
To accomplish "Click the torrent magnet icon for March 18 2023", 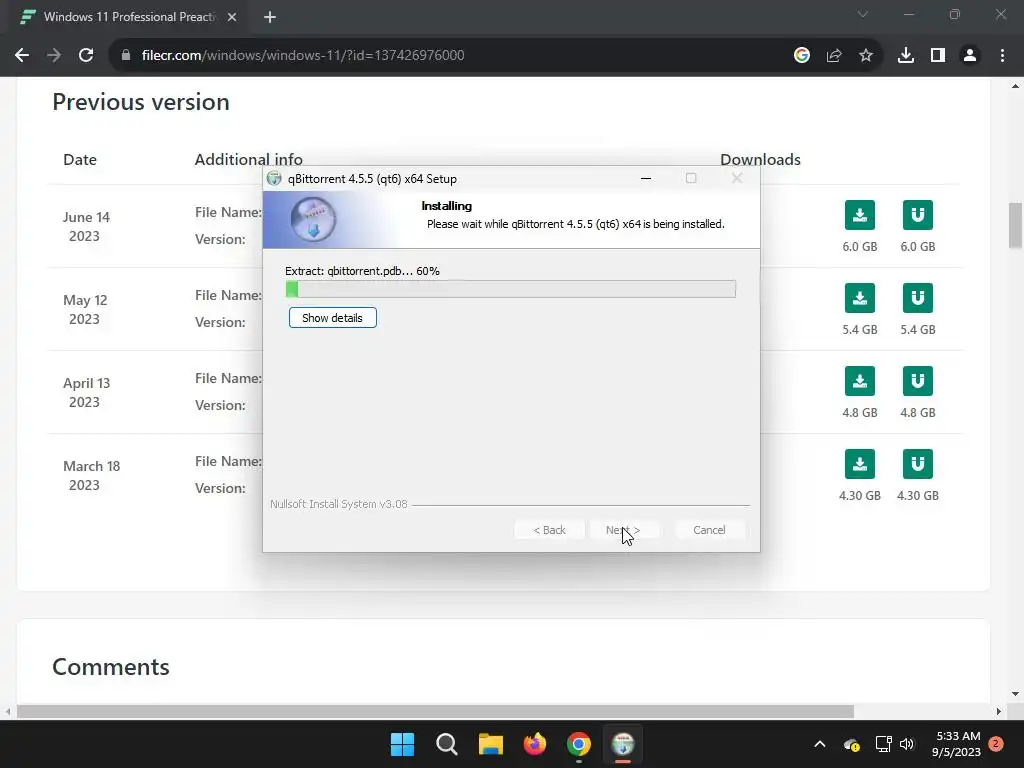I will [x=918, y=464].
